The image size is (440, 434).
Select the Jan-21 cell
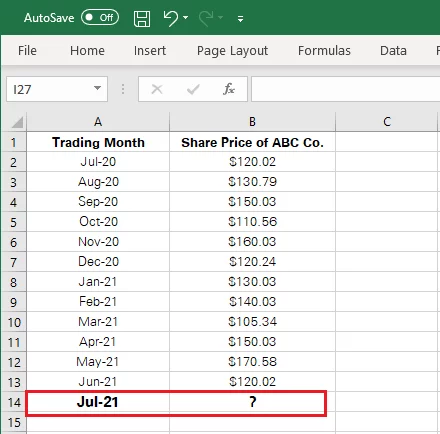(x=98, y=282)
